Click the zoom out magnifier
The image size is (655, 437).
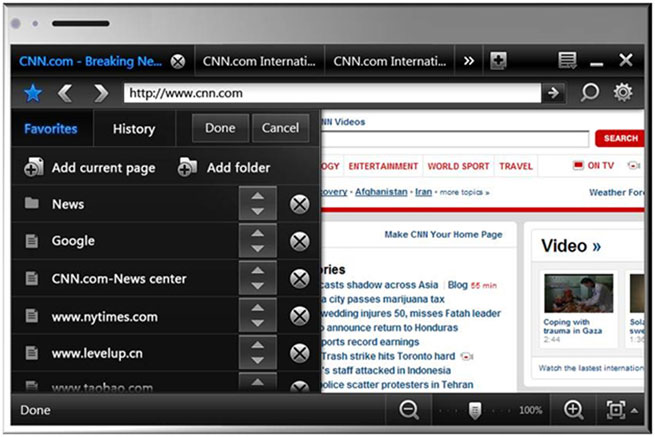(409, 409)
